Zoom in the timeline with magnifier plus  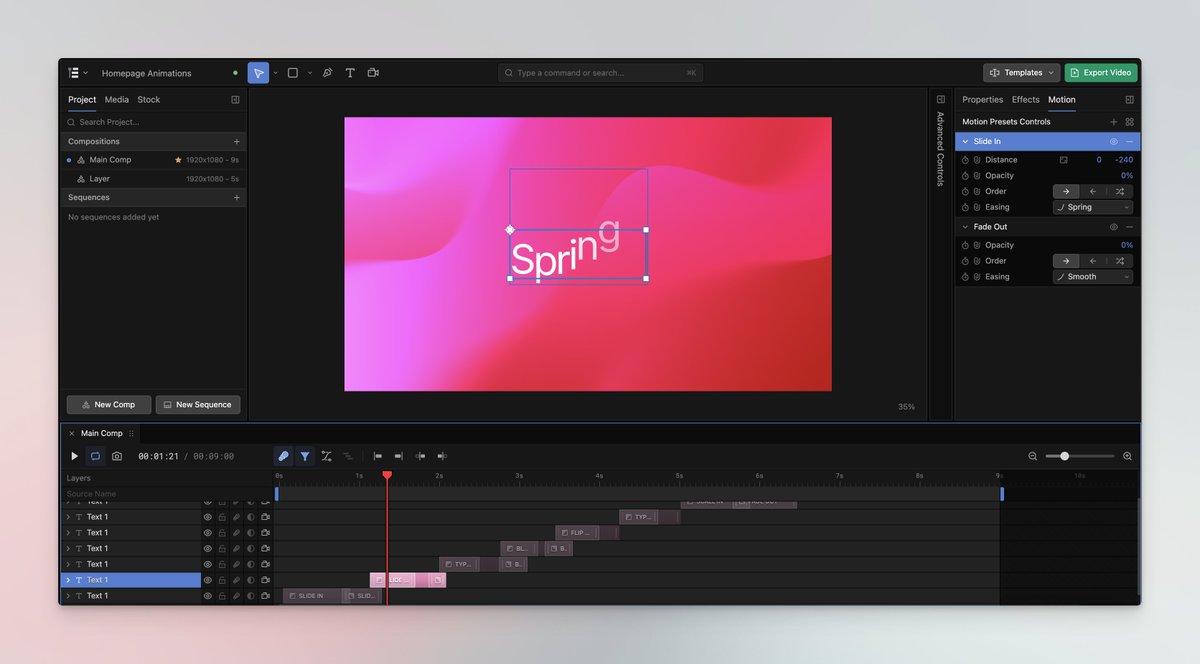tap(1127, 456)
